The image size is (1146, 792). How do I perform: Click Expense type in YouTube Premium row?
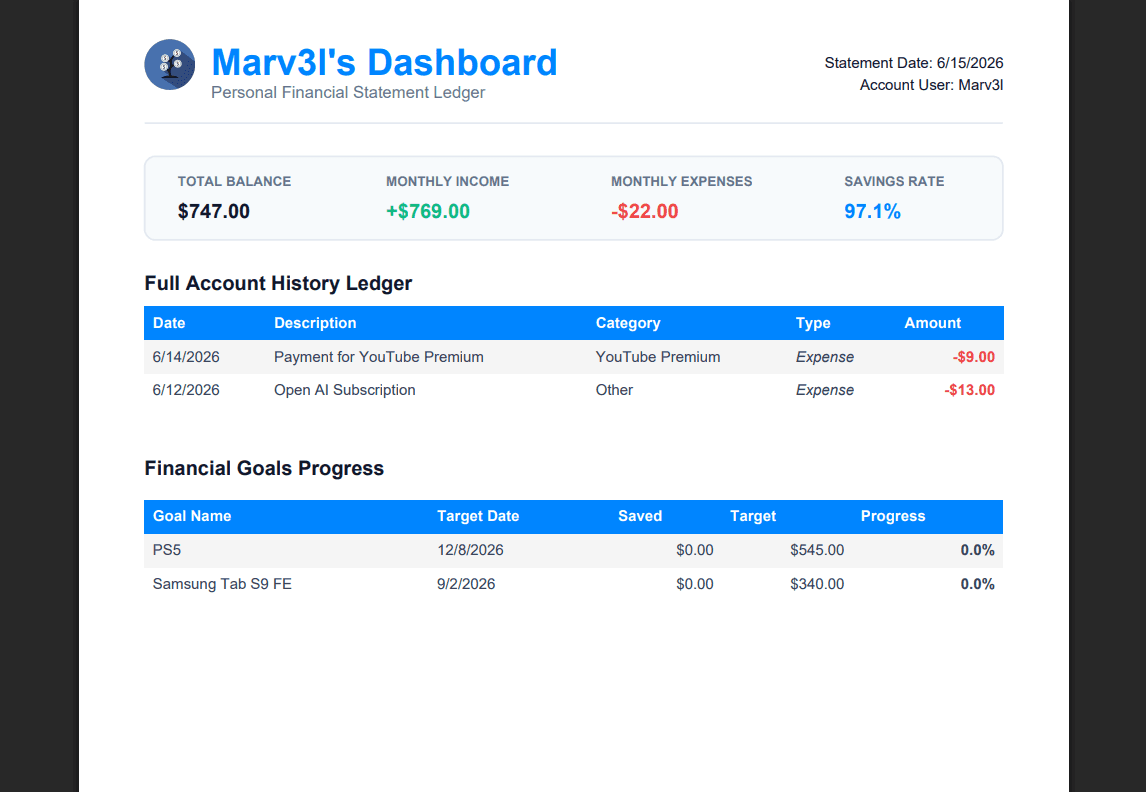click(824, 357)
